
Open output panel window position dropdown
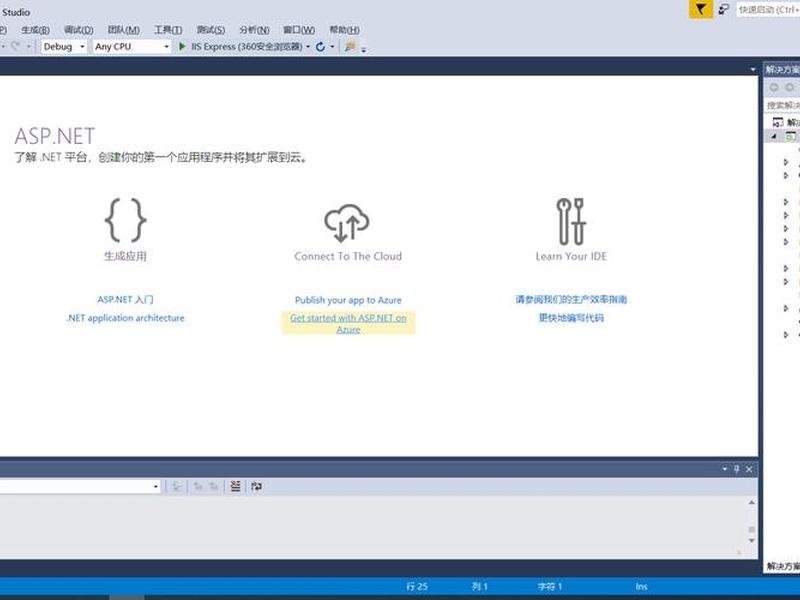[724, 468]
